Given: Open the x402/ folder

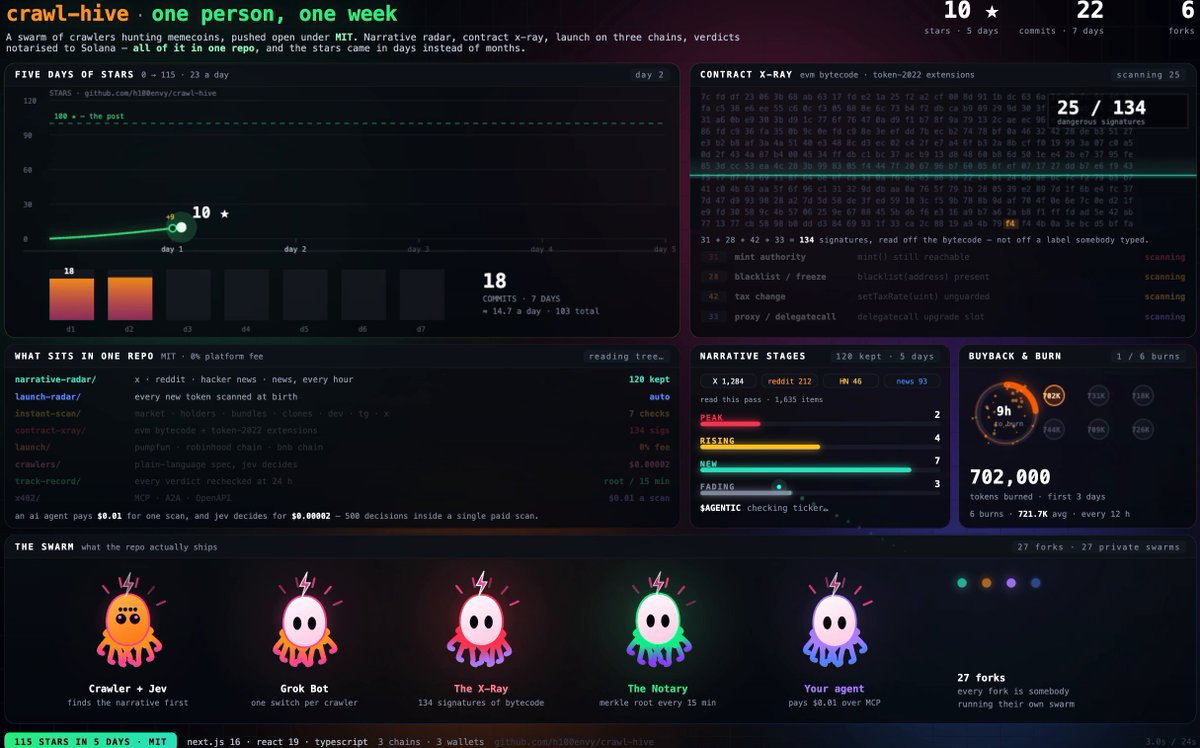Looking at the screenshot, I should pyautogui.click(x=29, y=499).
